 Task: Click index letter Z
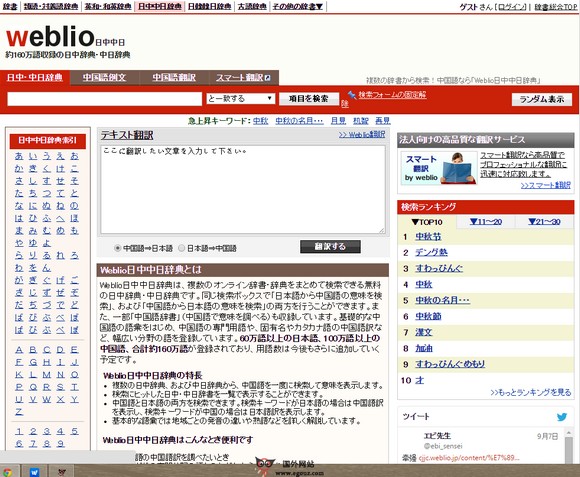click(19, 412)
